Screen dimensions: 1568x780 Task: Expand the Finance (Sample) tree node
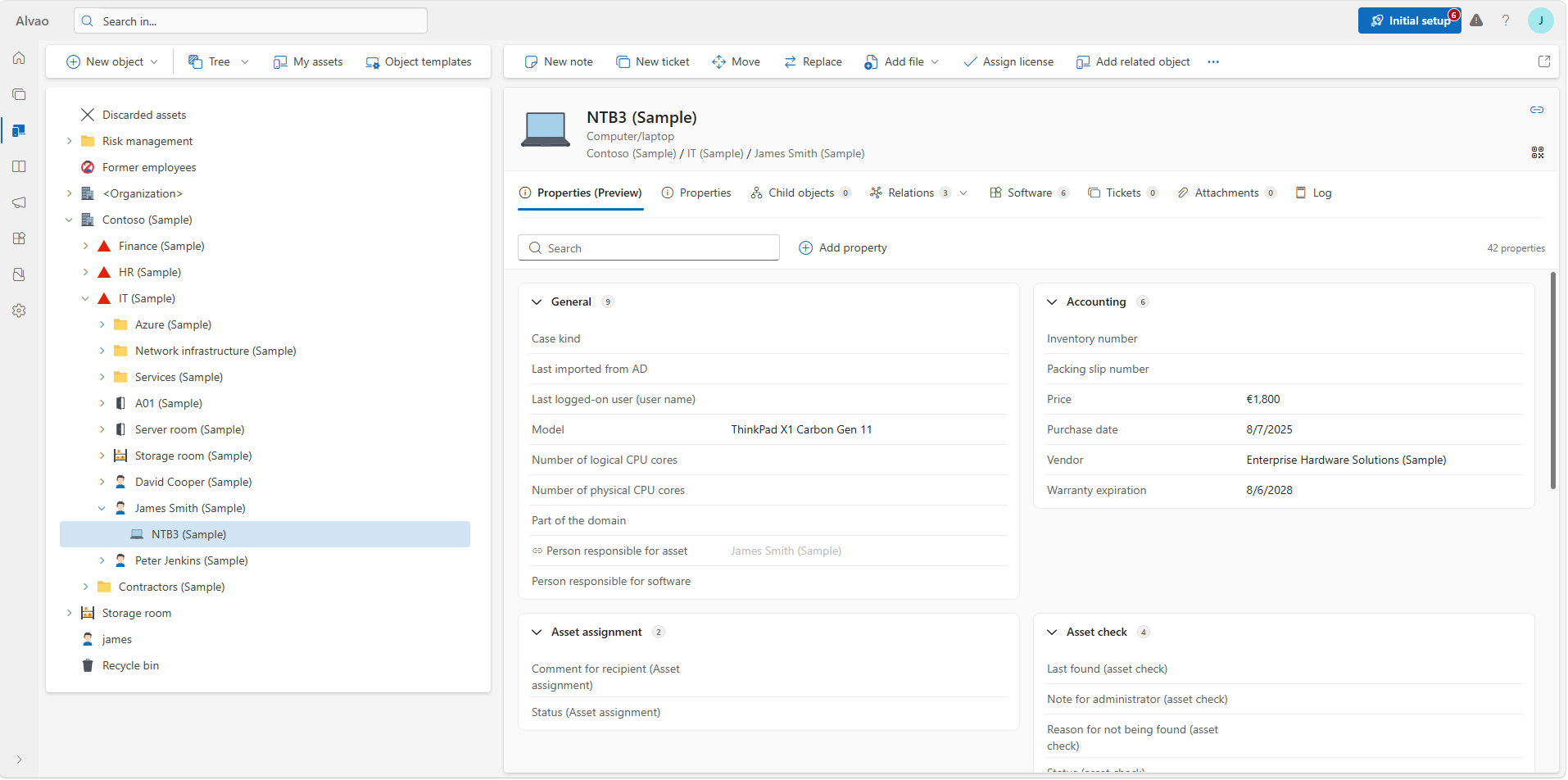click(x=85, y=246)
